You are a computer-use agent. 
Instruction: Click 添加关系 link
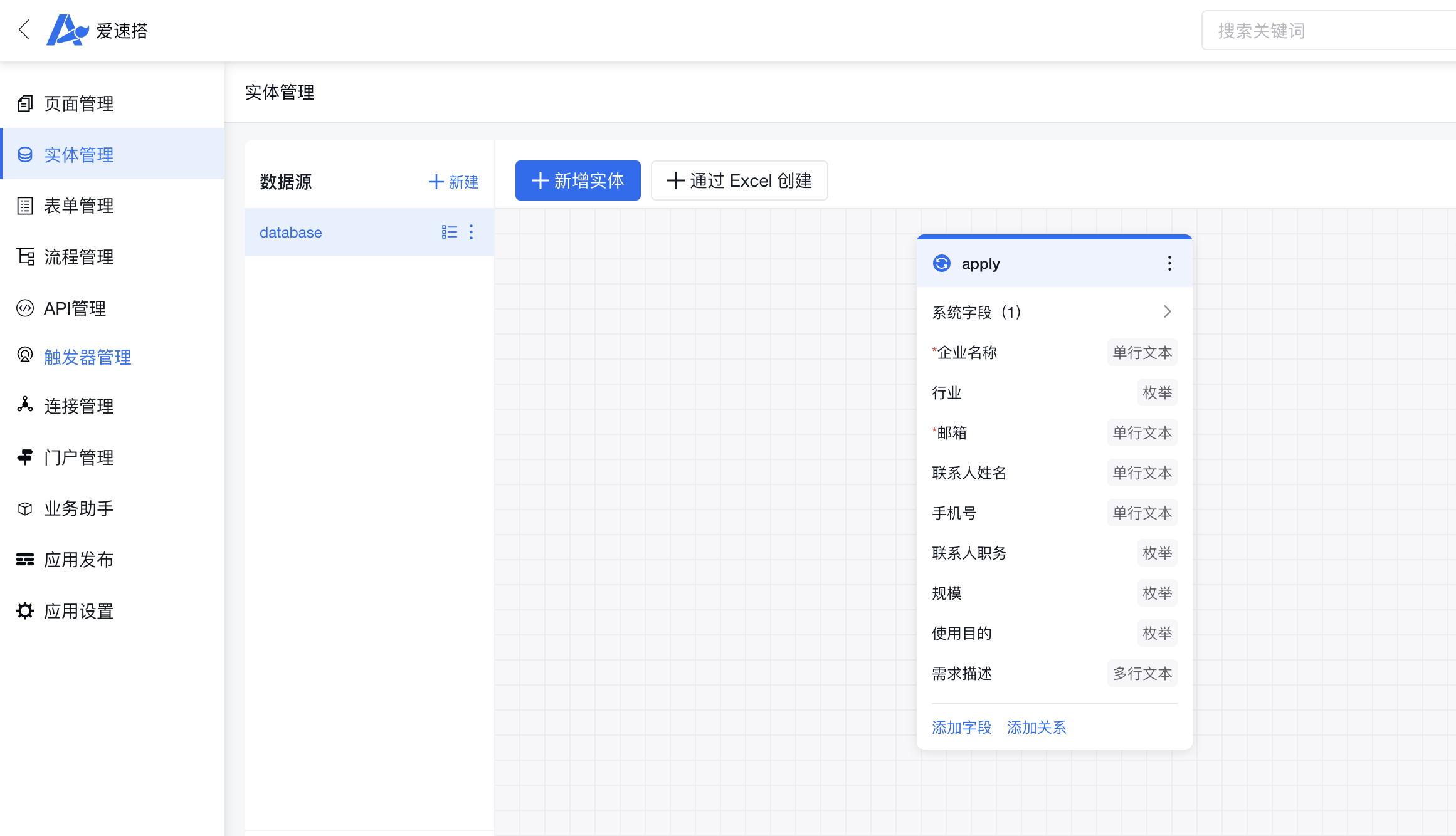click(1037, 728)
